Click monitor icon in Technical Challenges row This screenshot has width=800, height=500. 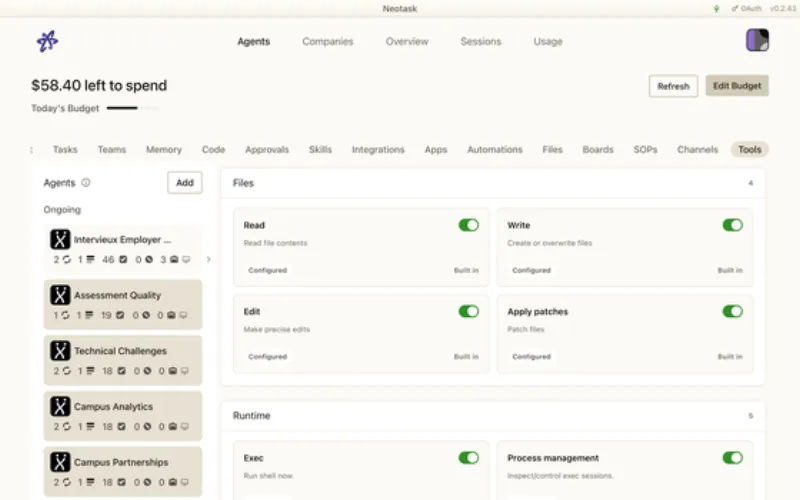185,371
